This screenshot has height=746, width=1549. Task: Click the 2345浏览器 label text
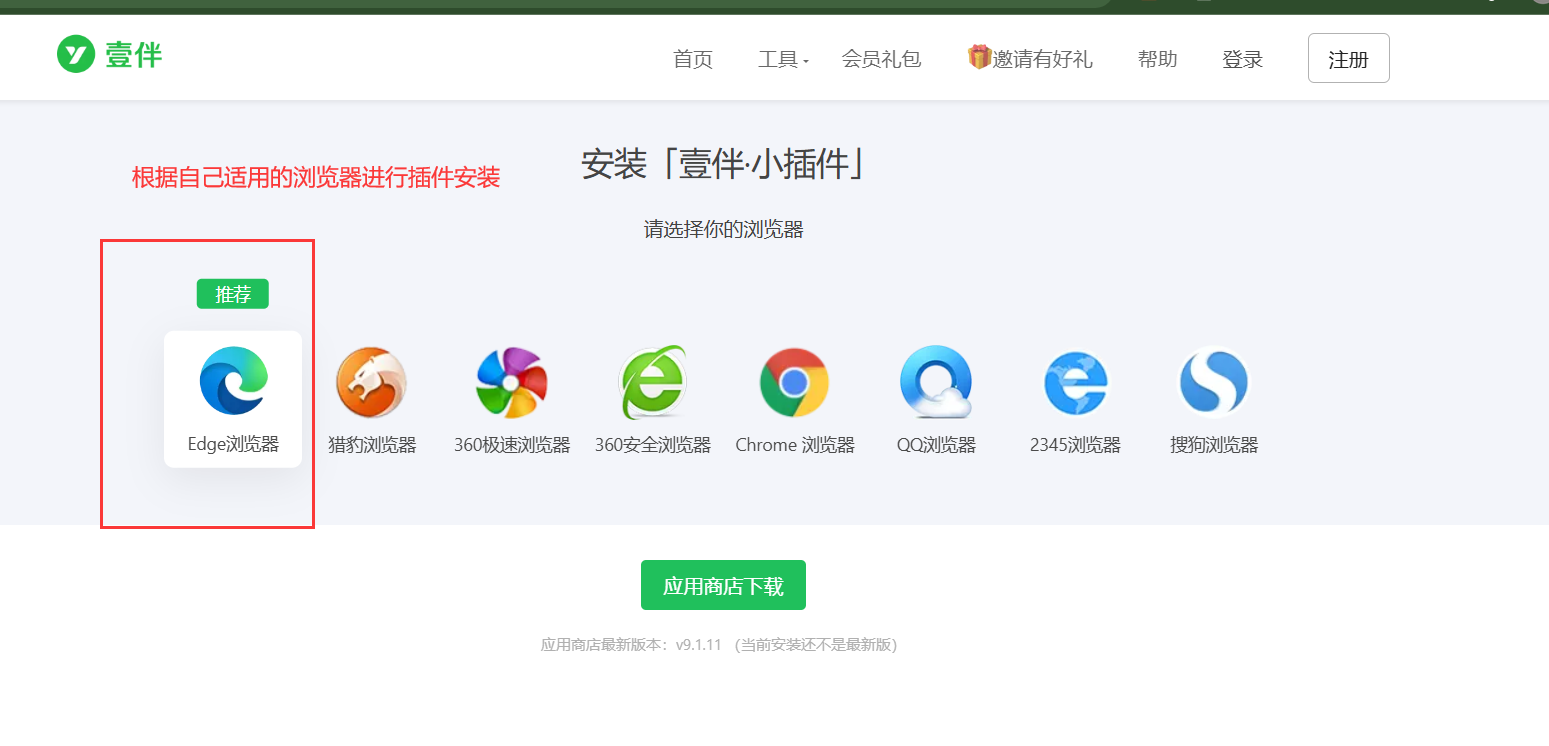tap(1075, 445)
